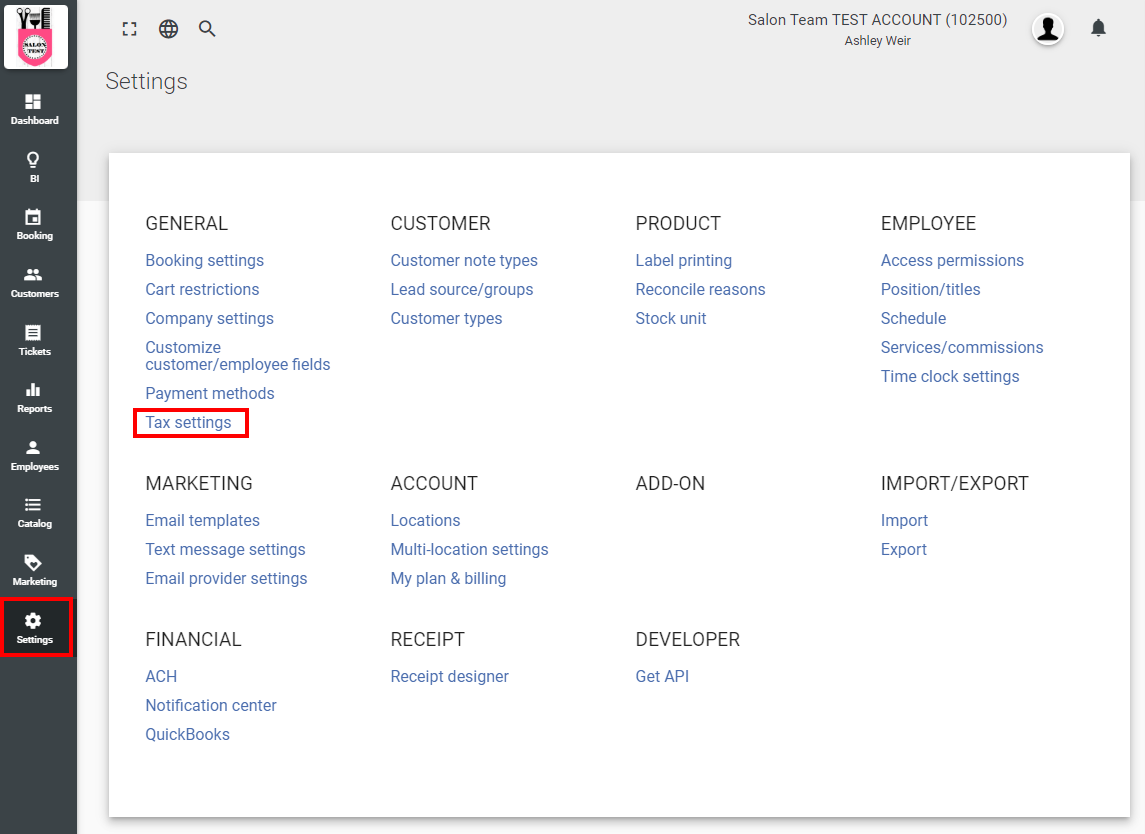Open My plan & billing link

448,579
